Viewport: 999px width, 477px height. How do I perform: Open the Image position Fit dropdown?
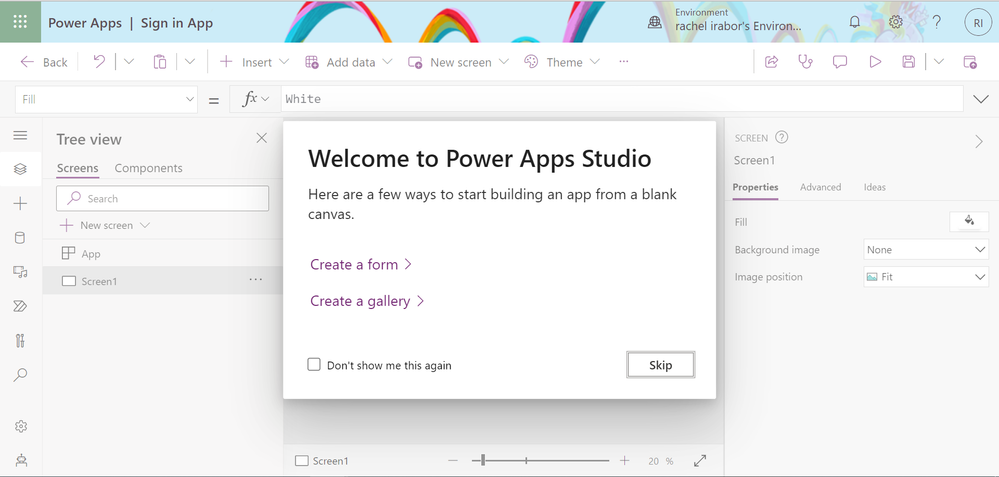click(926, 277)
